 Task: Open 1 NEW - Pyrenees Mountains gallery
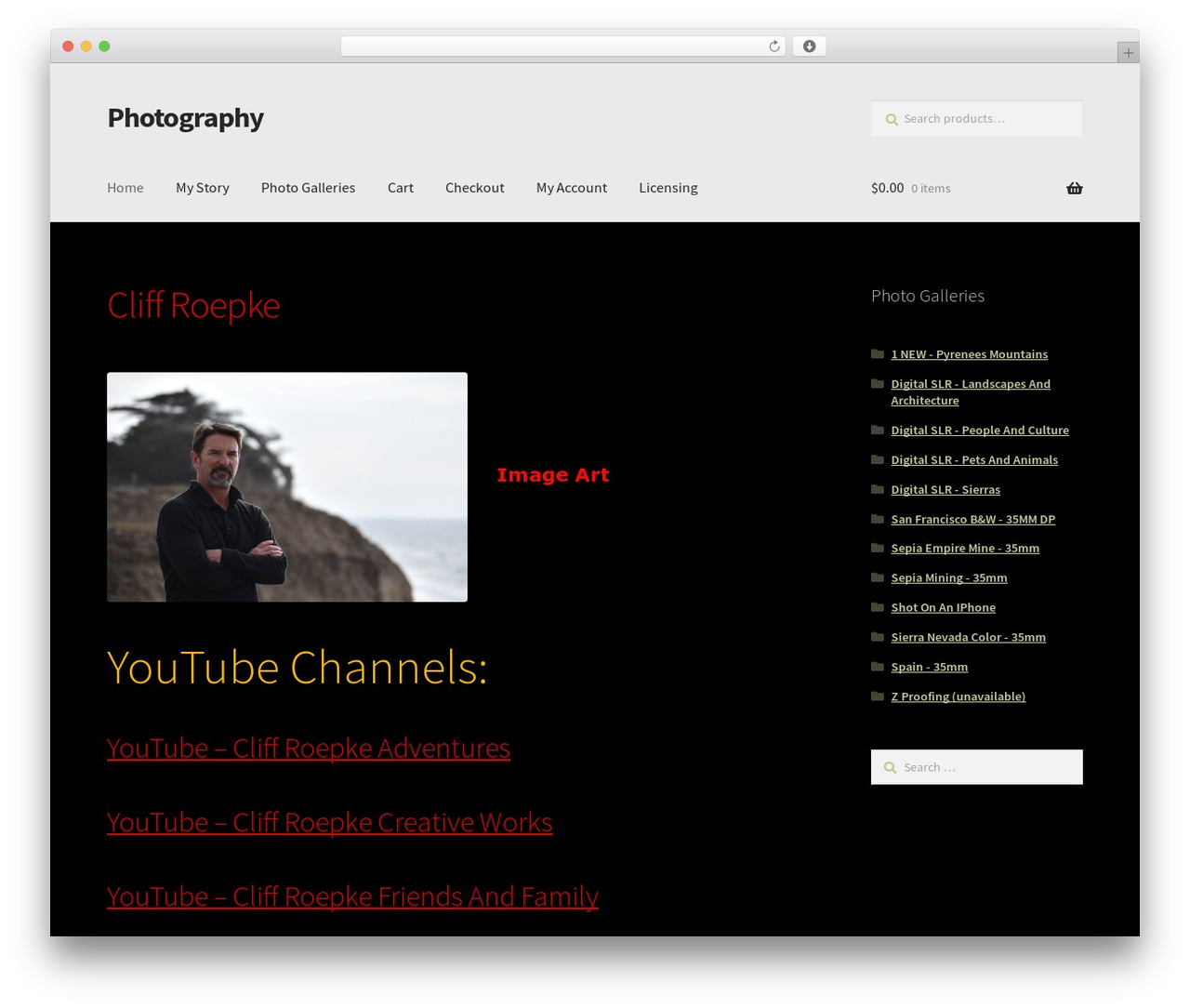point(969,354)
